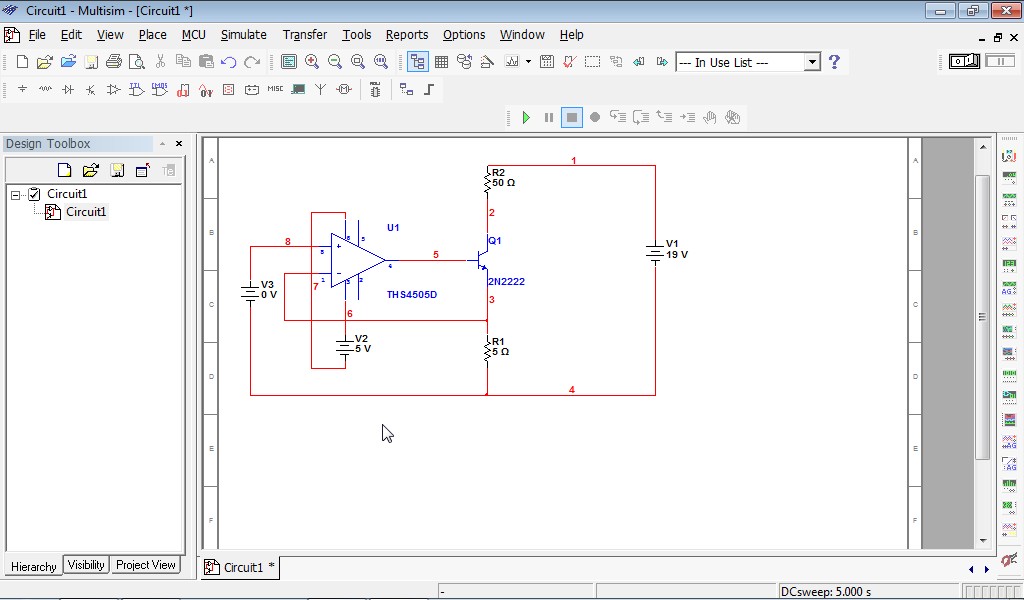
Task: Click the sheet tabs scroll right arrow
Action: pos(987,569)
